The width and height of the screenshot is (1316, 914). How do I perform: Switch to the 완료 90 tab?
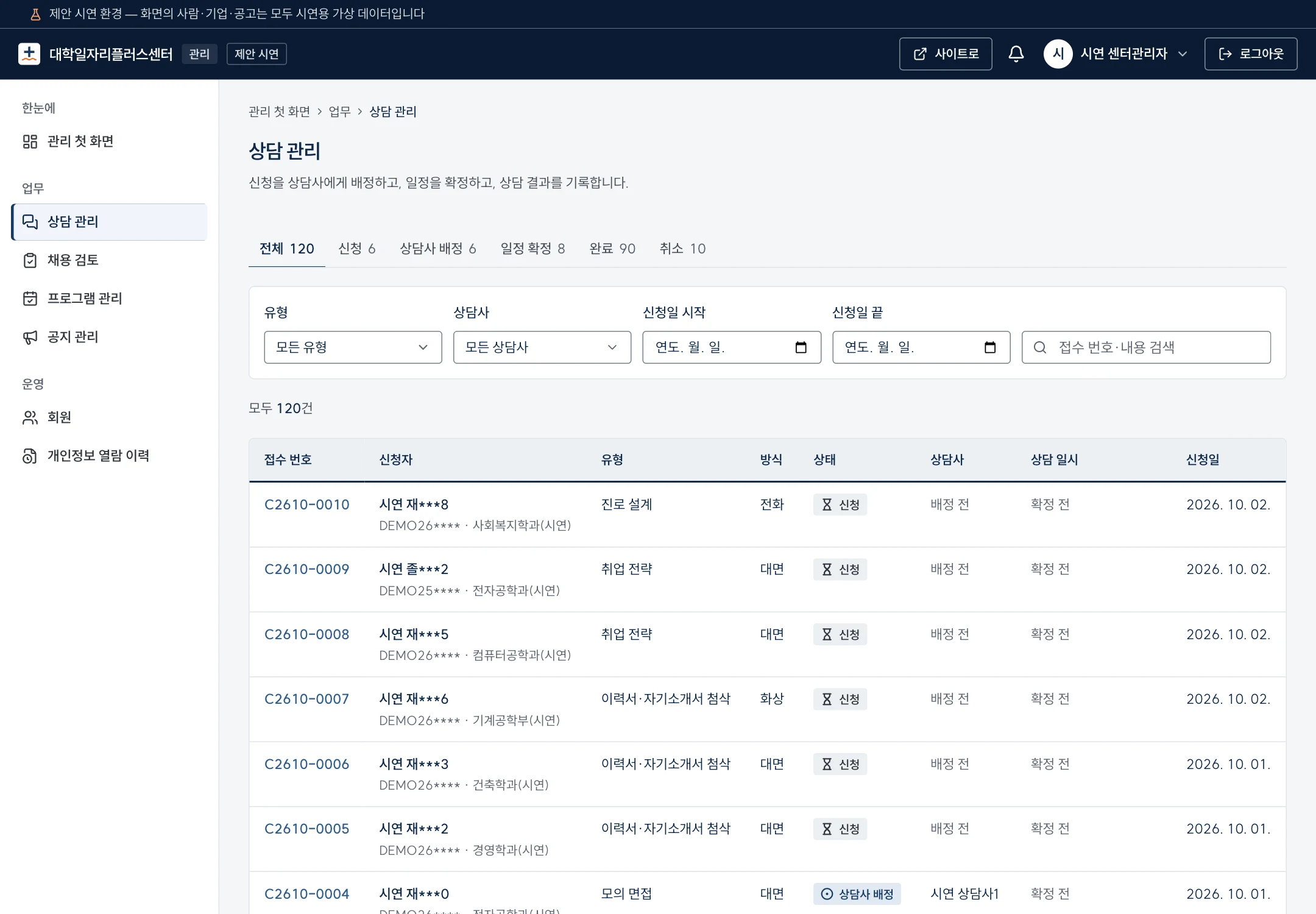tap(612, 249)
